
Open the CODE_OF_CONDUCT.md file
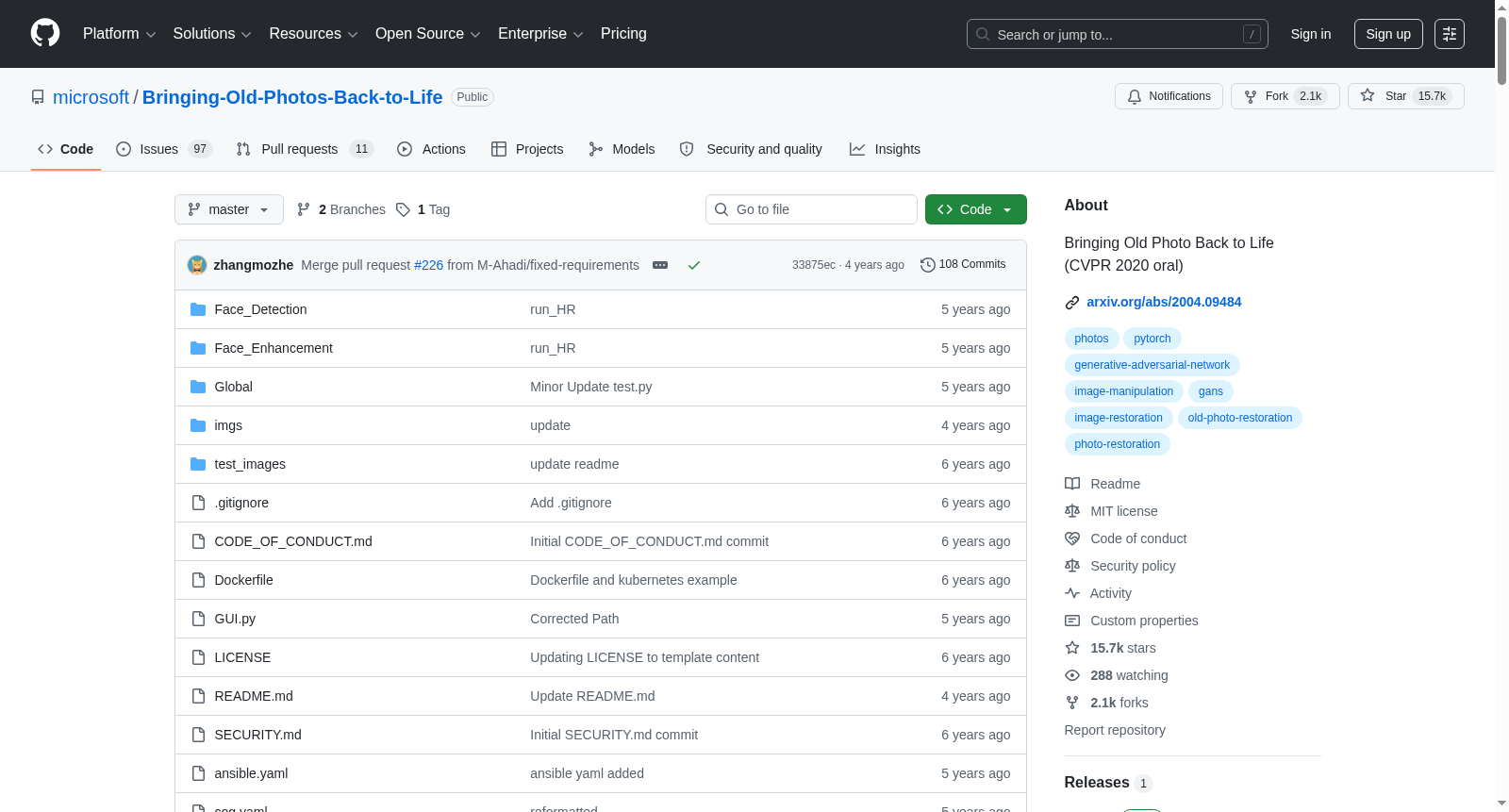(293, 541)
